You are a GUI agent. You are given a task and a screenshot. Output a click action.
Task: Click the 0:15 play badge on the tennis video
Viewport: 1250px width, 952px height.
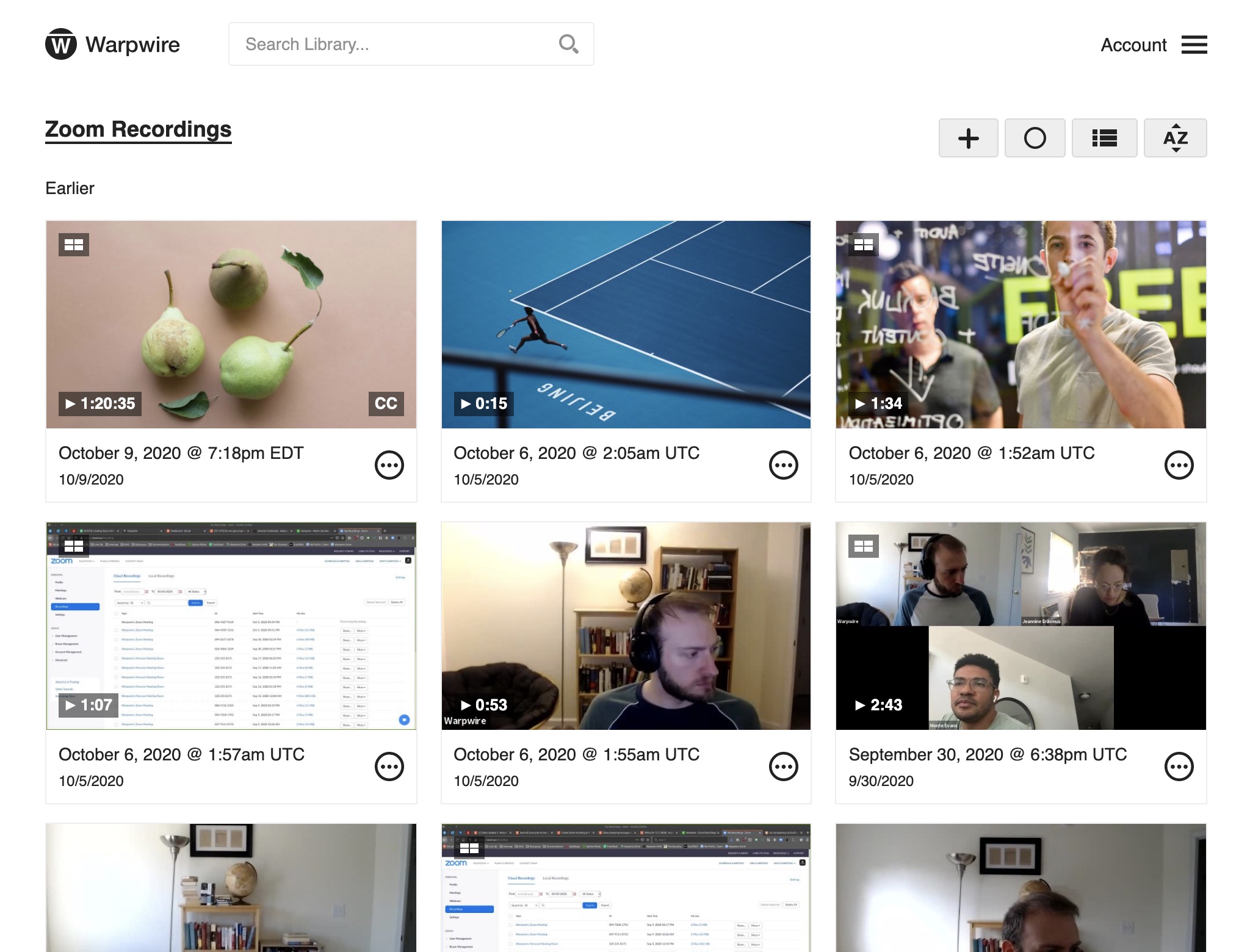(x=482, y=403)
